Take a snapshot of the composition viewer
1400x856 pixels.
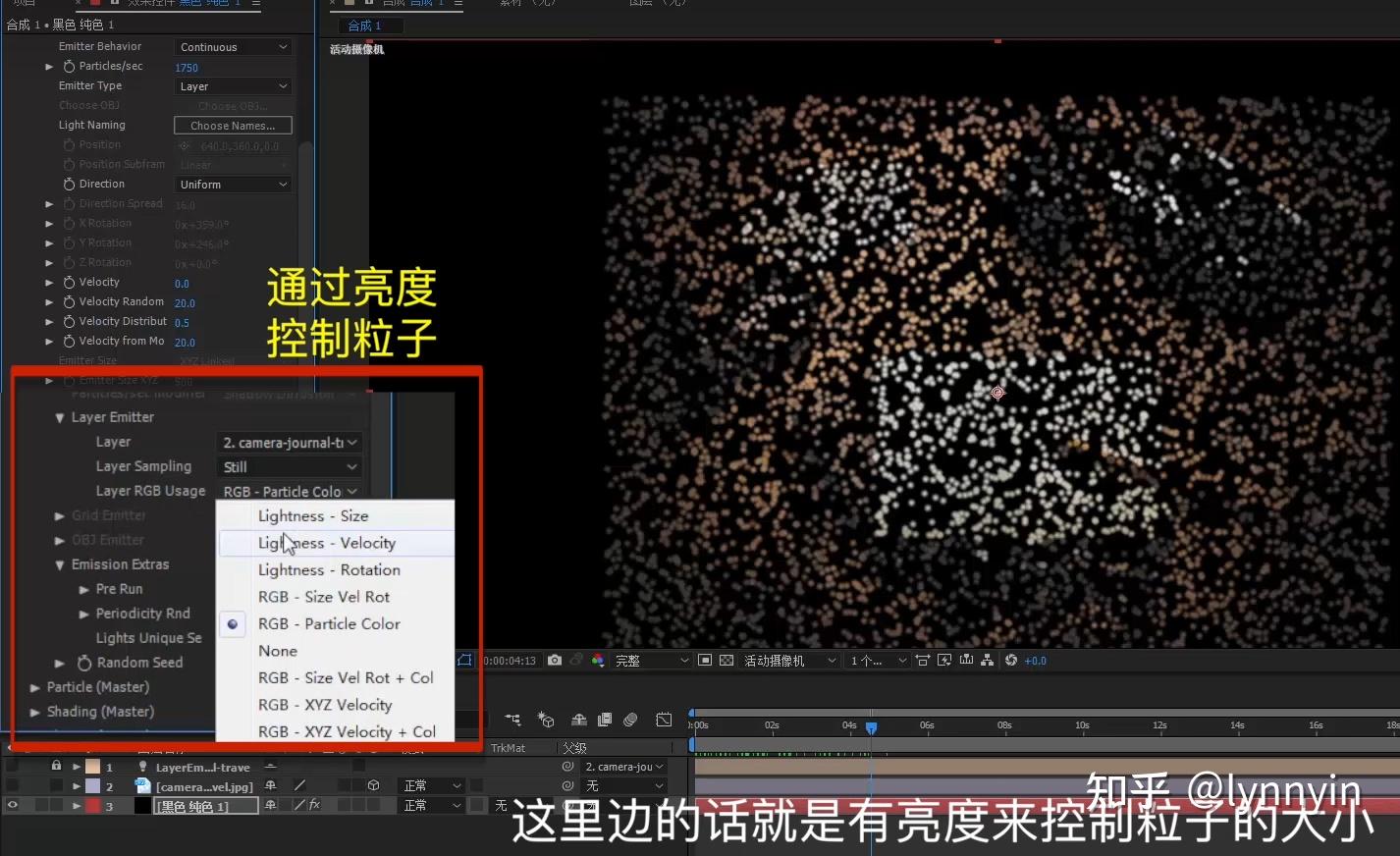555,660
